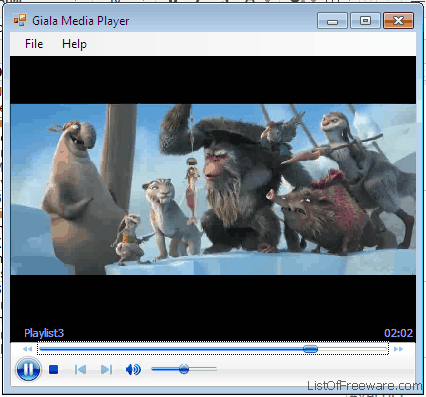Close the Giala Media Player window
This screenshot has height=397, width=426.
(x=398, y=21)
